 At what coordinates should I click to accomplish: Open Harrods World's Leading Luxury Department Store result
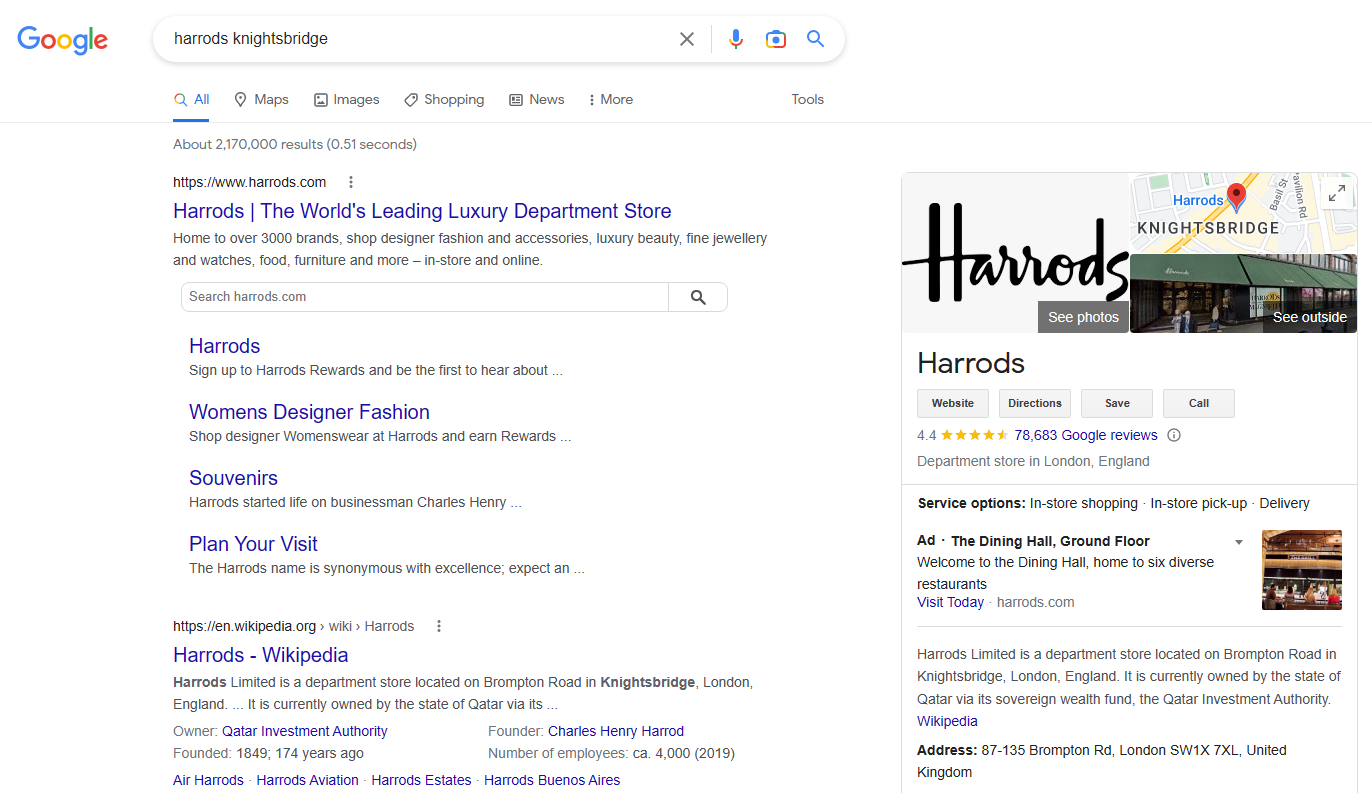[422, 211]
